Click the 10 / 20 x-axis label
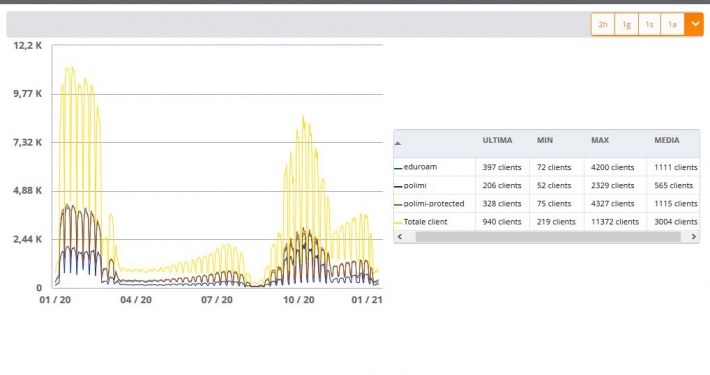The image size is (710, 375). [x=298, y=300]
